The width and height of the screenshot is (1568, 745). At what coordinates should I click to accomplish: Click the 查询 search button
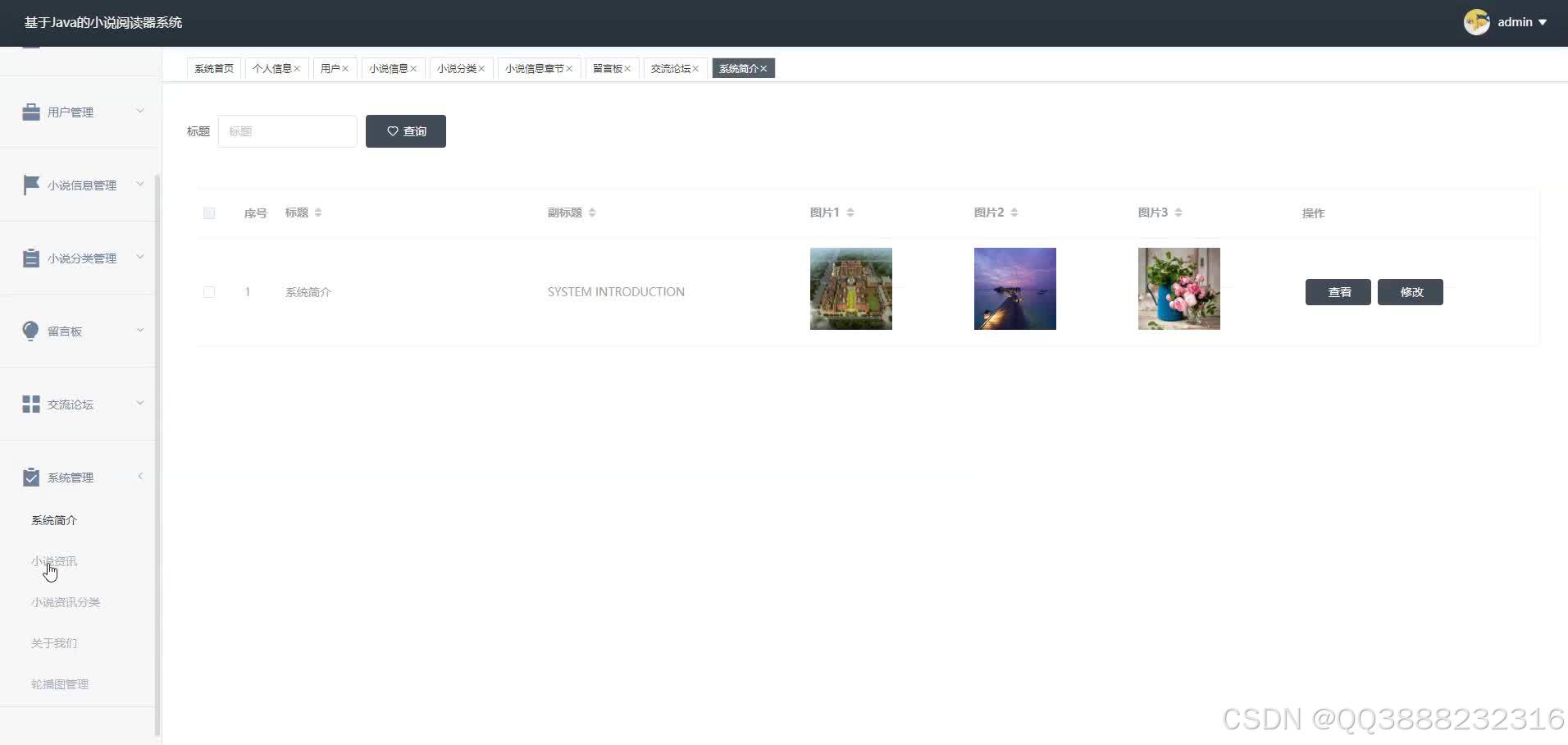point(406,131)
